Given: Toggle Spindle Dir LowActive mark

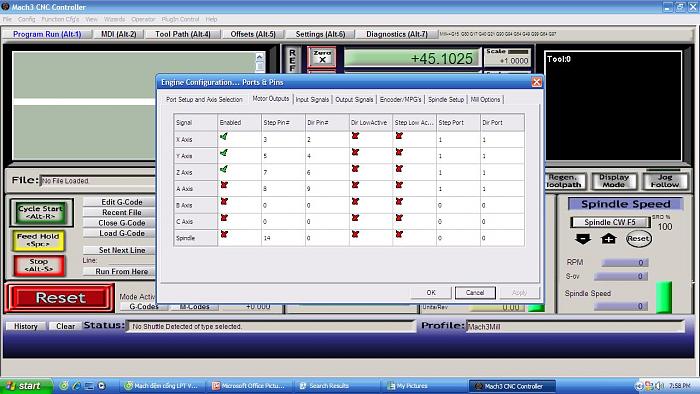Looking at the screenshot, I should tap(355, 235).
